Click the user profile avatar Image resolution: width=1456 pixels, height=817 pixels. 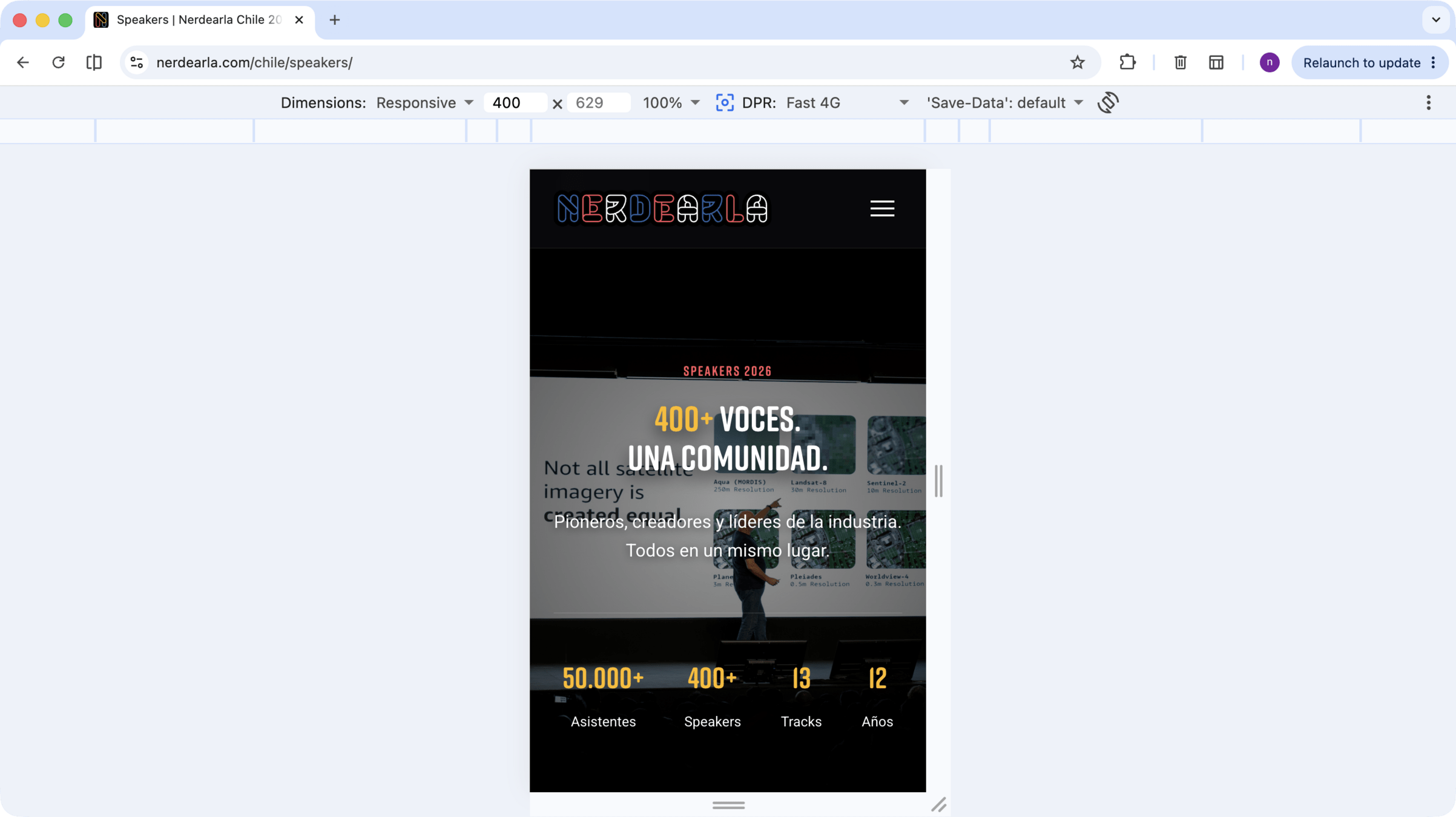click(x=1269, y=62)
